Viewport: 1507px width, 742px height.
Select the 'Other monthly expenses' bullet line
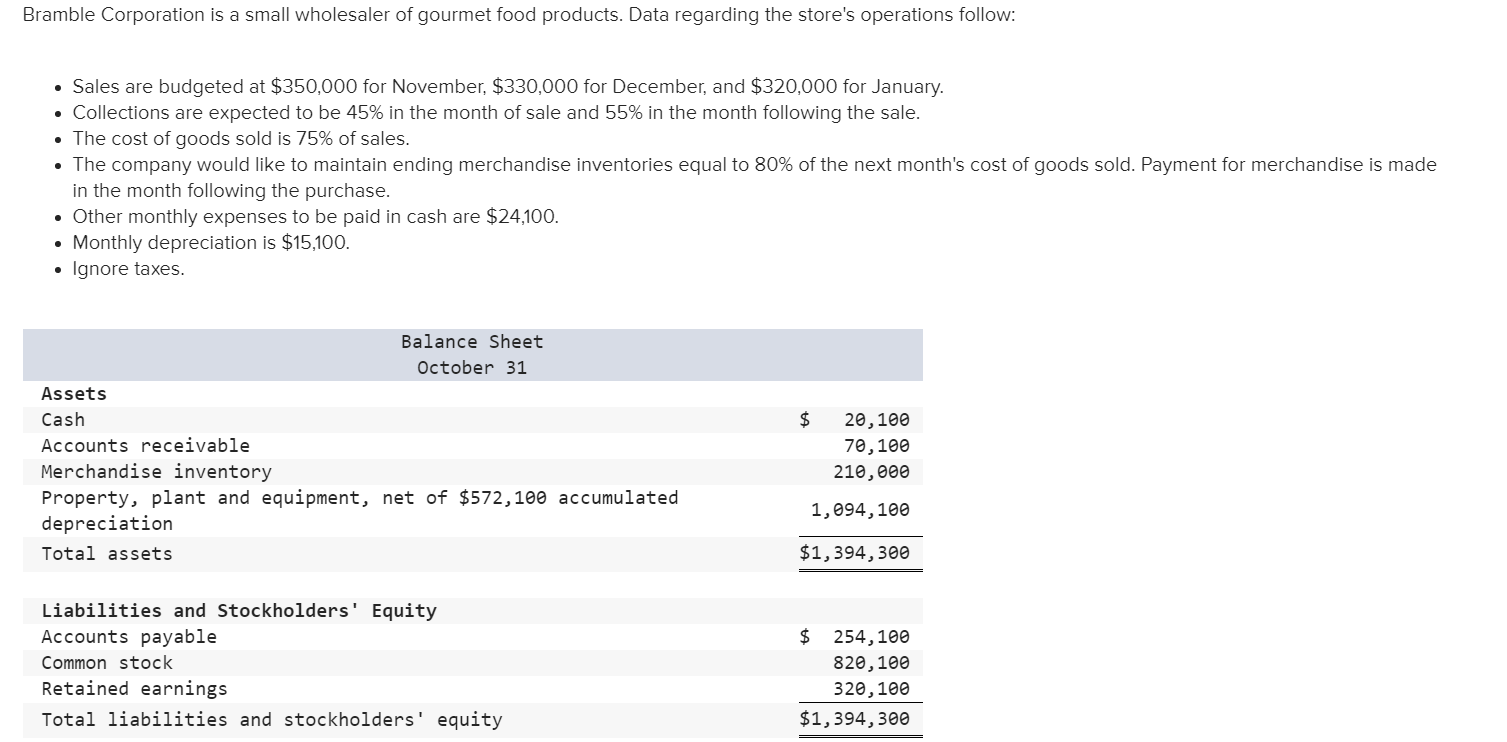point(316,216)
